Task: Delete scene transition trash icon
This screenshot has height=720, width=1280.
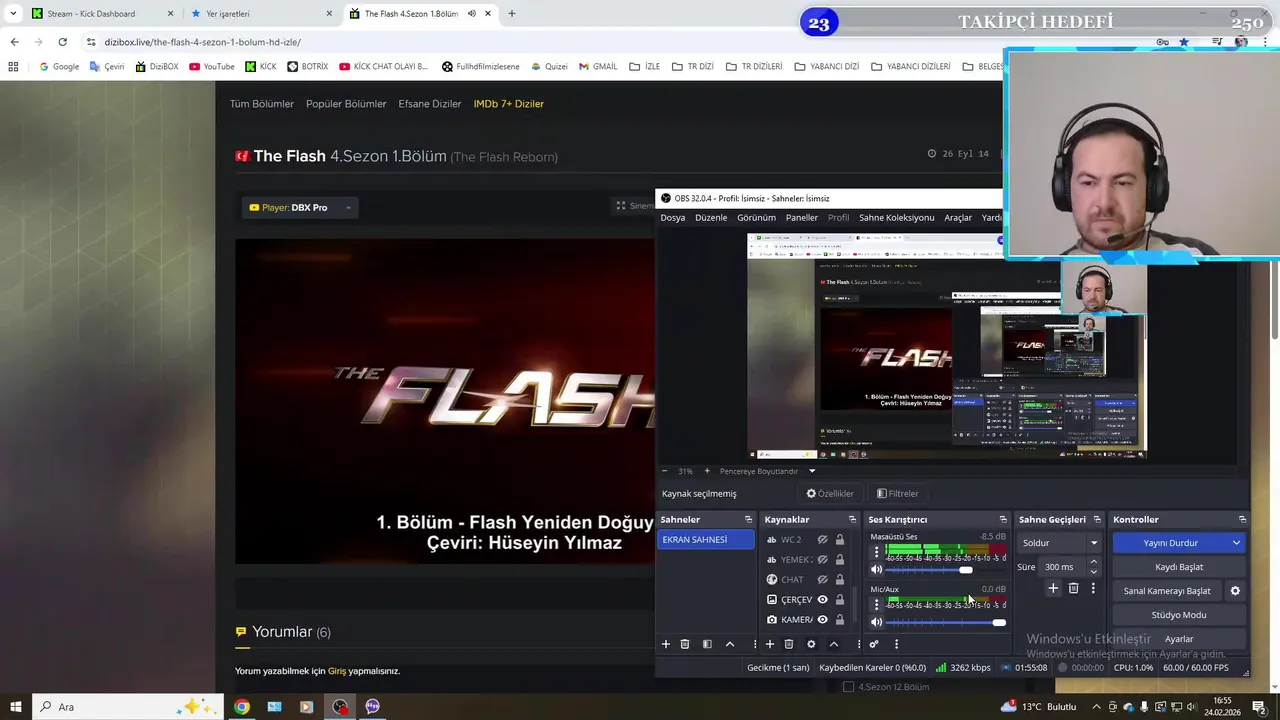Action: pyautogui.click(x=1073, y=589)
